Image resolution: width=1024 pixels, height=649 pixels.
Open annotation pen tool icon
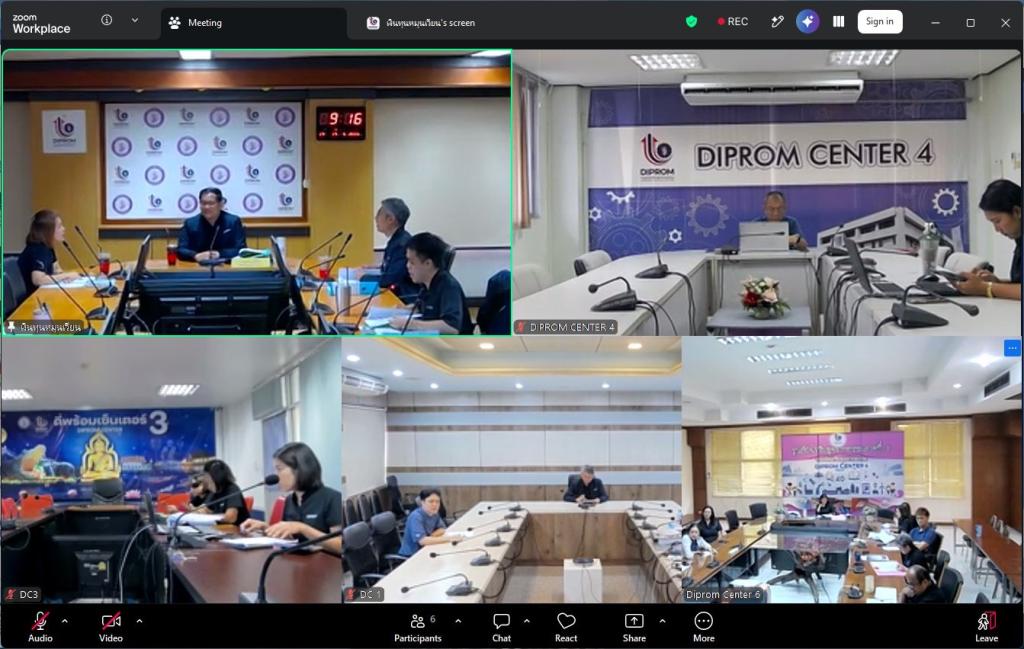click(777, 22)
